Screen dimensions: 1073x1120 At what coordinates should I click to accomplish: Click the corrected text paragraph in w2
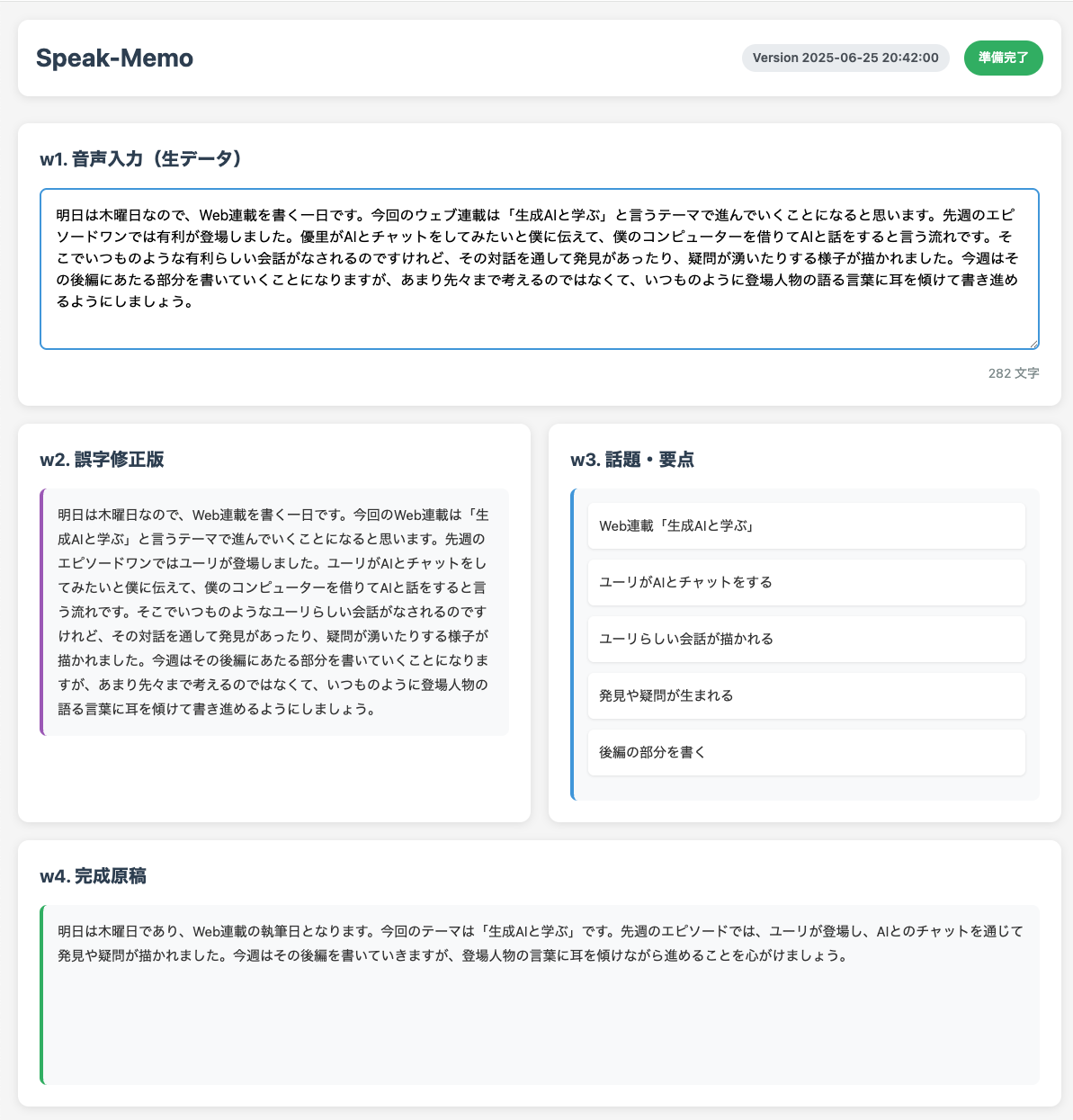pyautogui.click(x=274, y=612)
